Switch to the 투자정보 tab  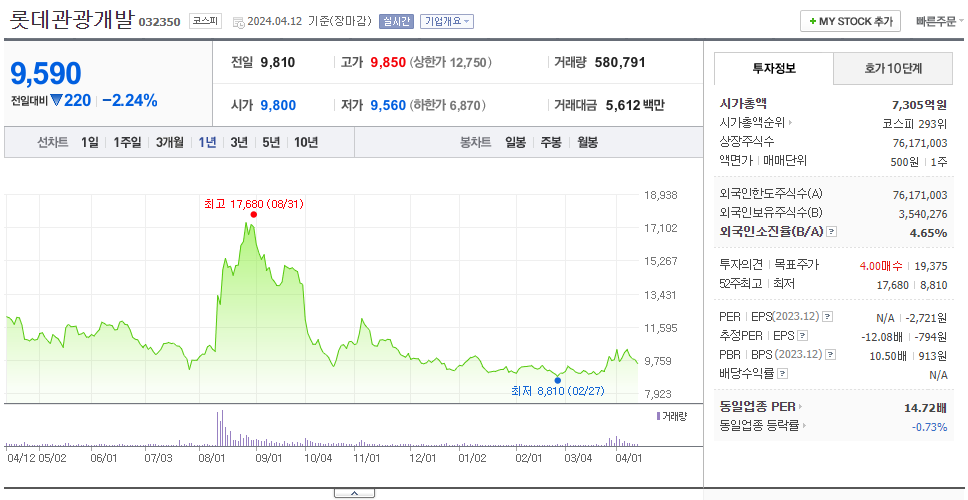(x=774, y=69)
